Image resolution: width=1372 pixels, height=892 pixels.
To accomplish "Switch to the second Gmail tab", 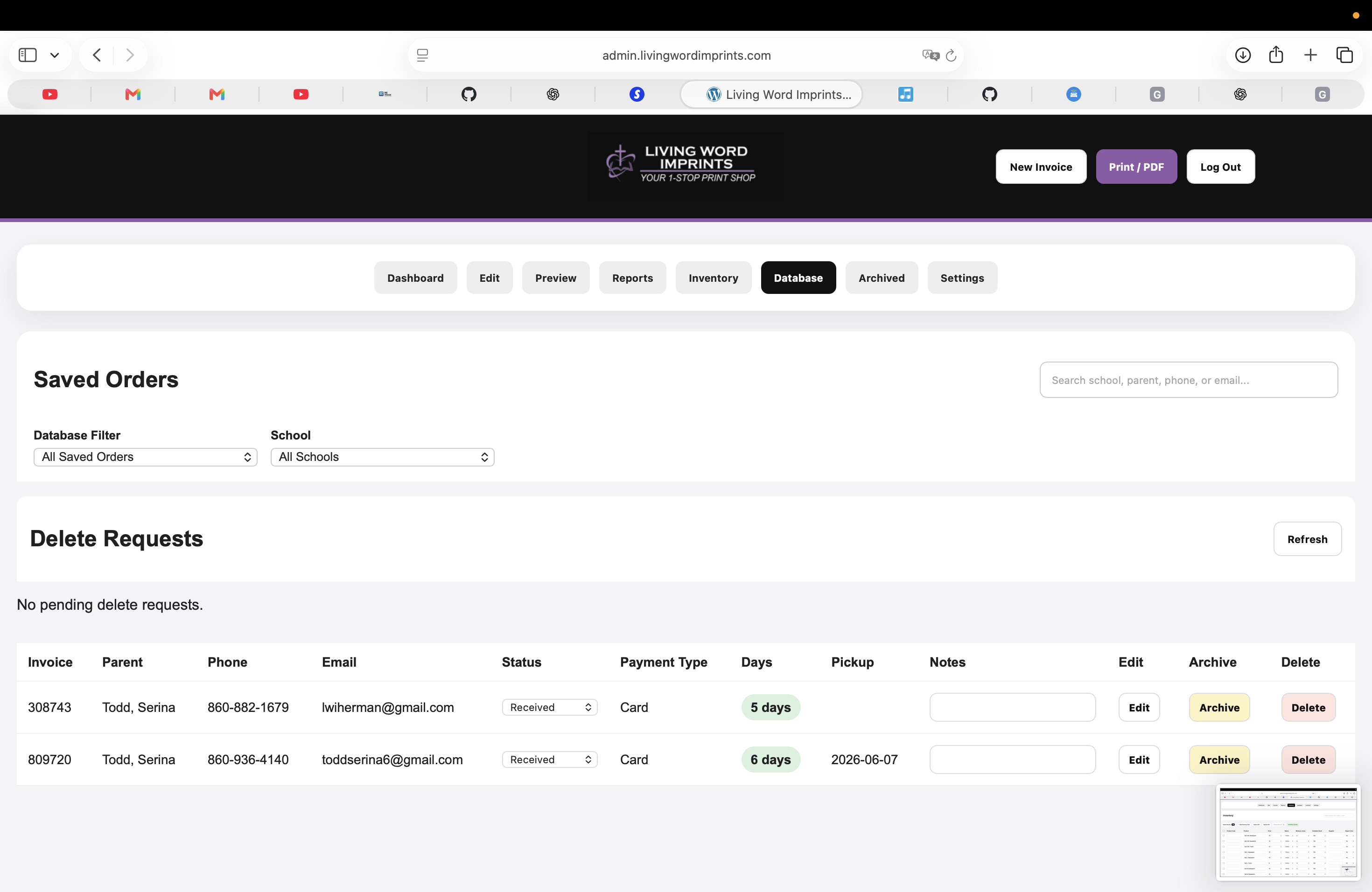I will click(x=217, y=95).
